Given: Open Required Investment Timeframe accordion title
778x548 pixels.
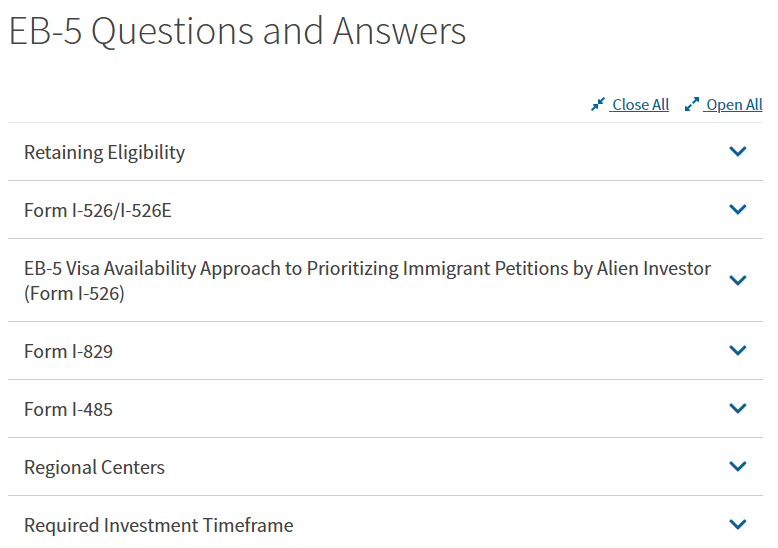Looking at the screenshot, I should pyautogui.click(x=159, y=526).
